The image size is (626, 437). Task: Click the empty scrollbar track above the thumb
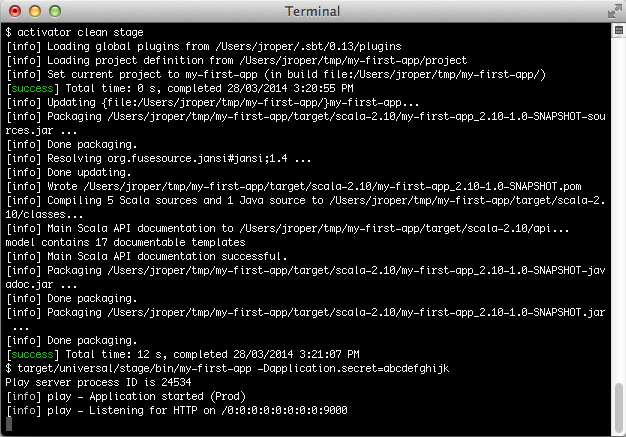[617, 200]
